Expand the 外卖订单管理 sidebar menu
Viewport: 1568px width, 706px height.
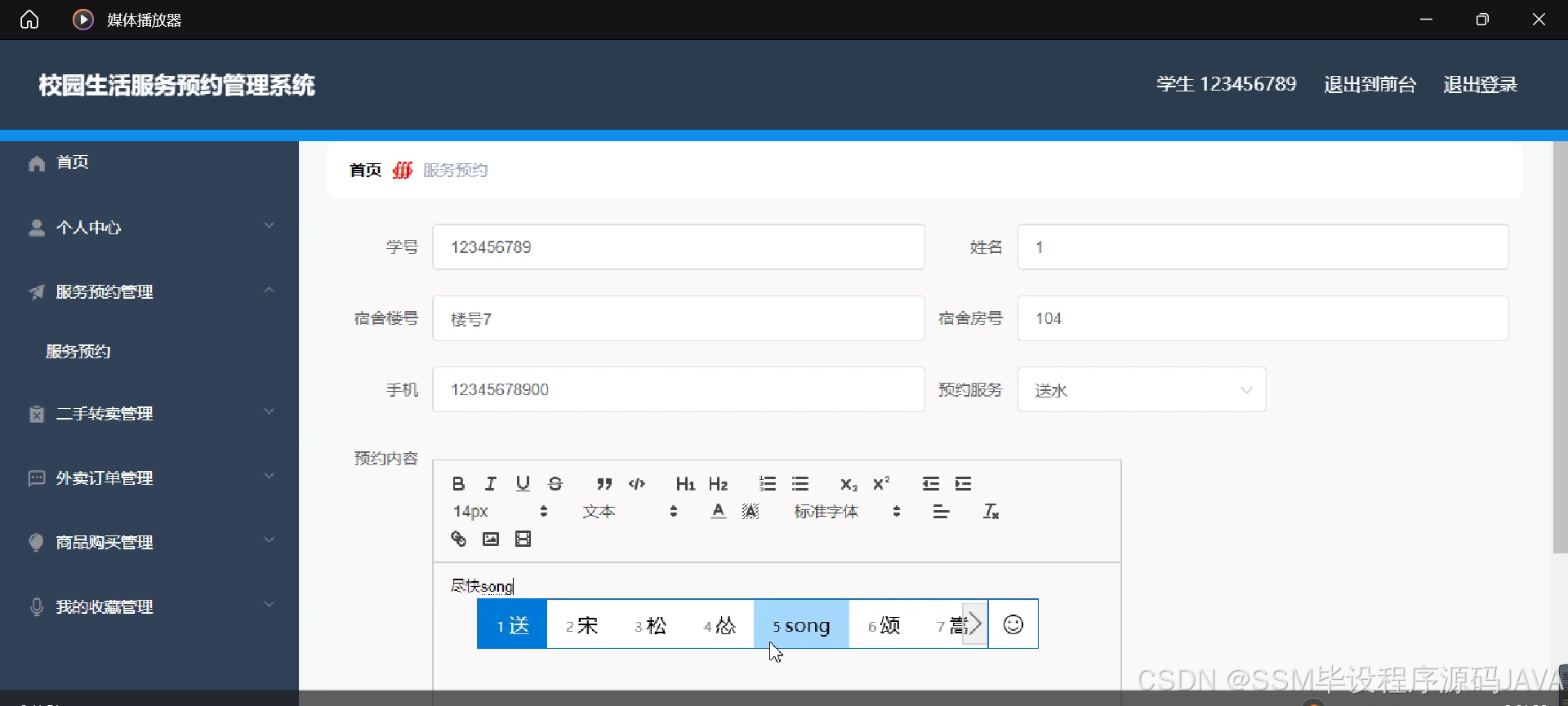click(149, 478)
